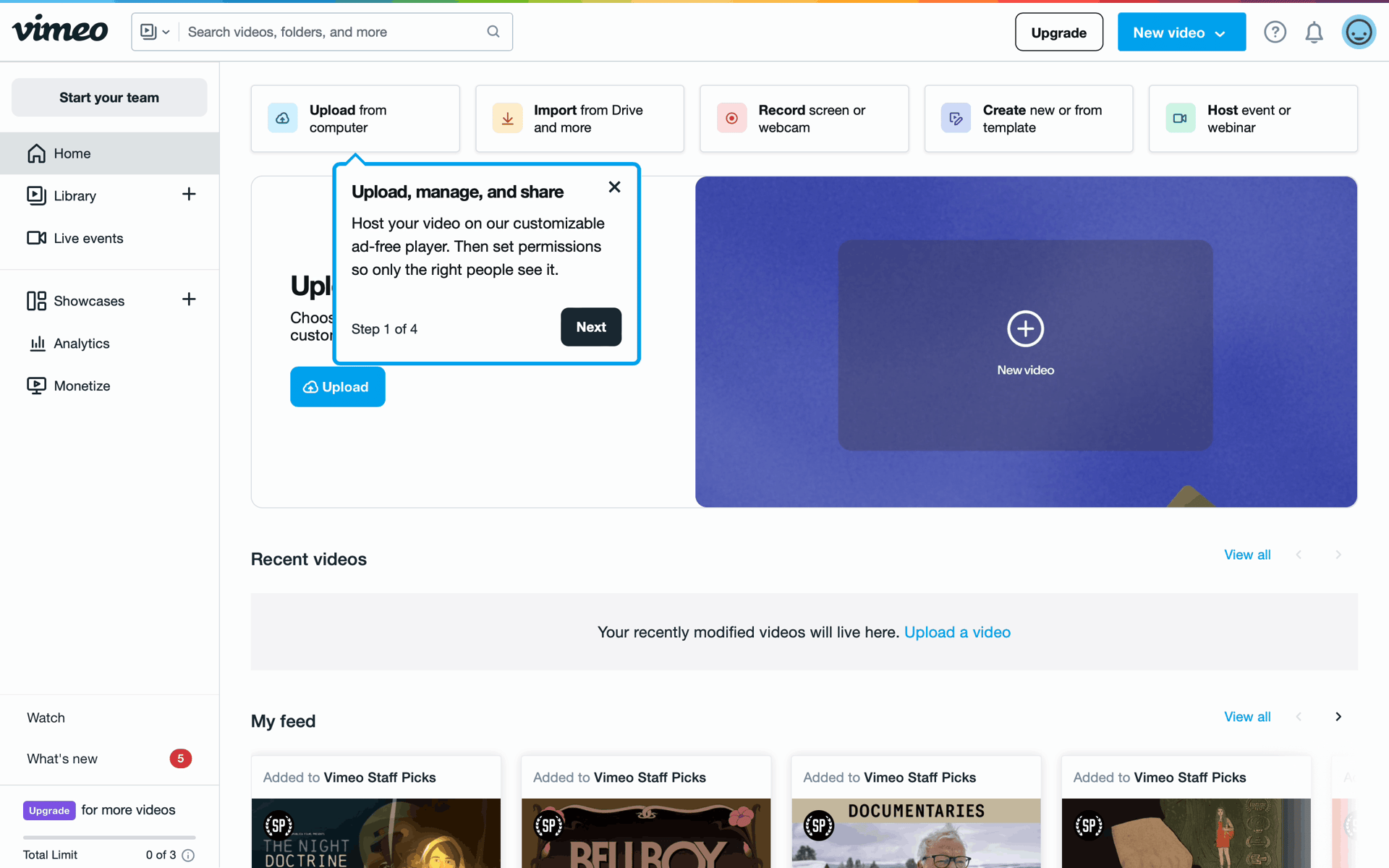1389x868 pixels.
Task: Open Library in sidebar
Action: coord(75,196)
